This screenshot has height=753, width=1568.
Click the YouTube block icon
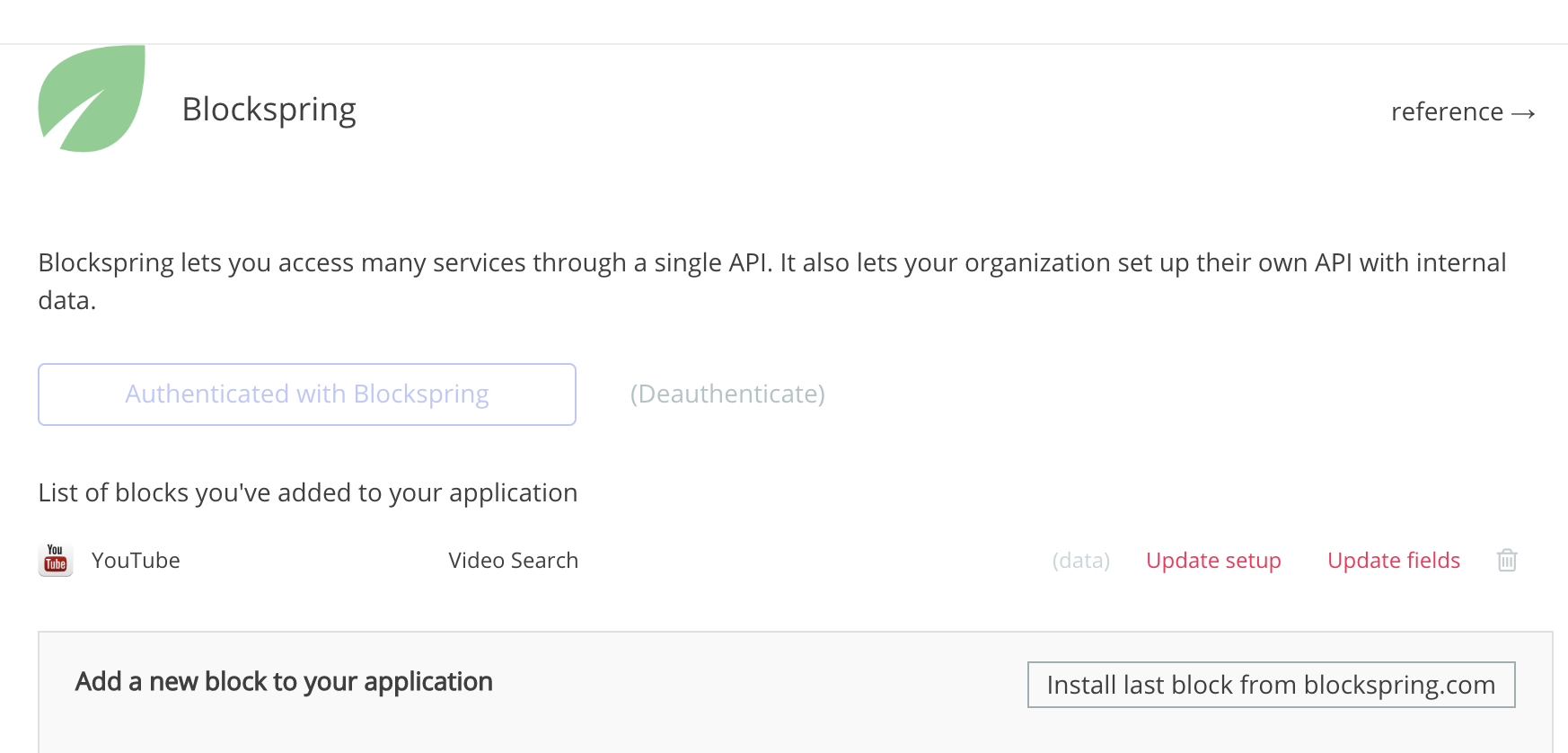click(56, 560)
